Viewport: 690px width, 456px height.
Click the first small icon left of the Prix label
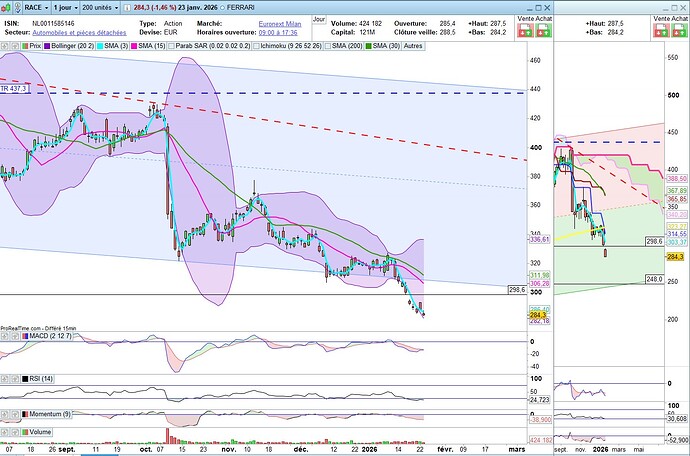(4, 46)
